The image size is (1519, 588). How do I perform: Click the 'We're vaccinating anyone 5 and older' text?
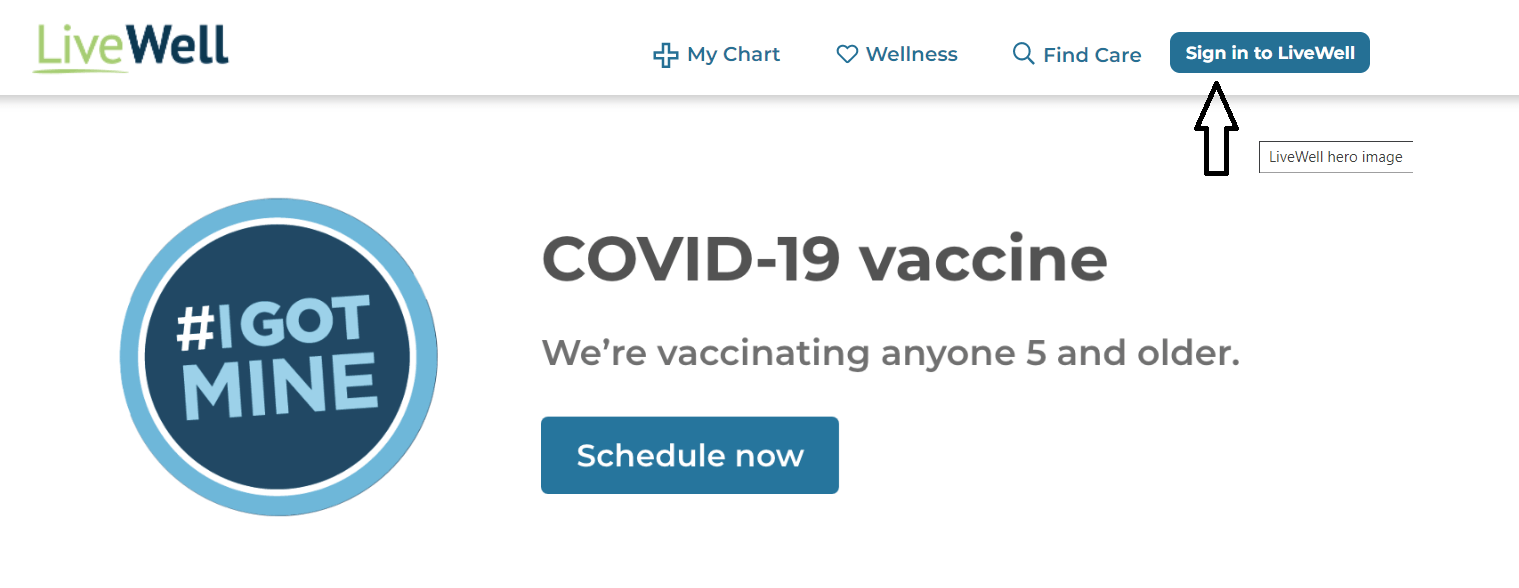(890, 353)
